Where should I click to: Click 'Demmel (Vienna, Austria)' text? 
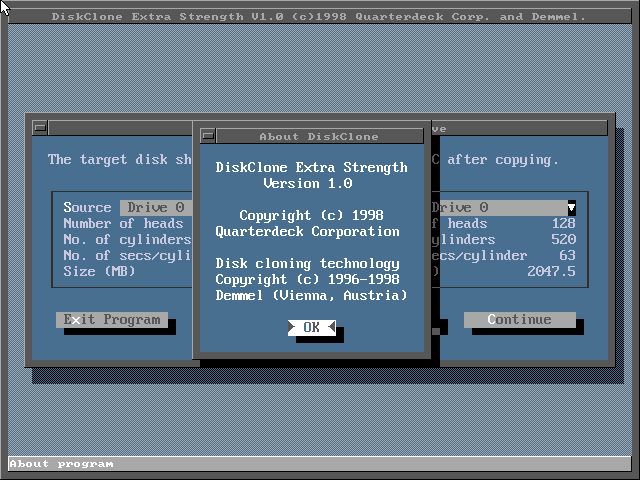tap(311, 296)
